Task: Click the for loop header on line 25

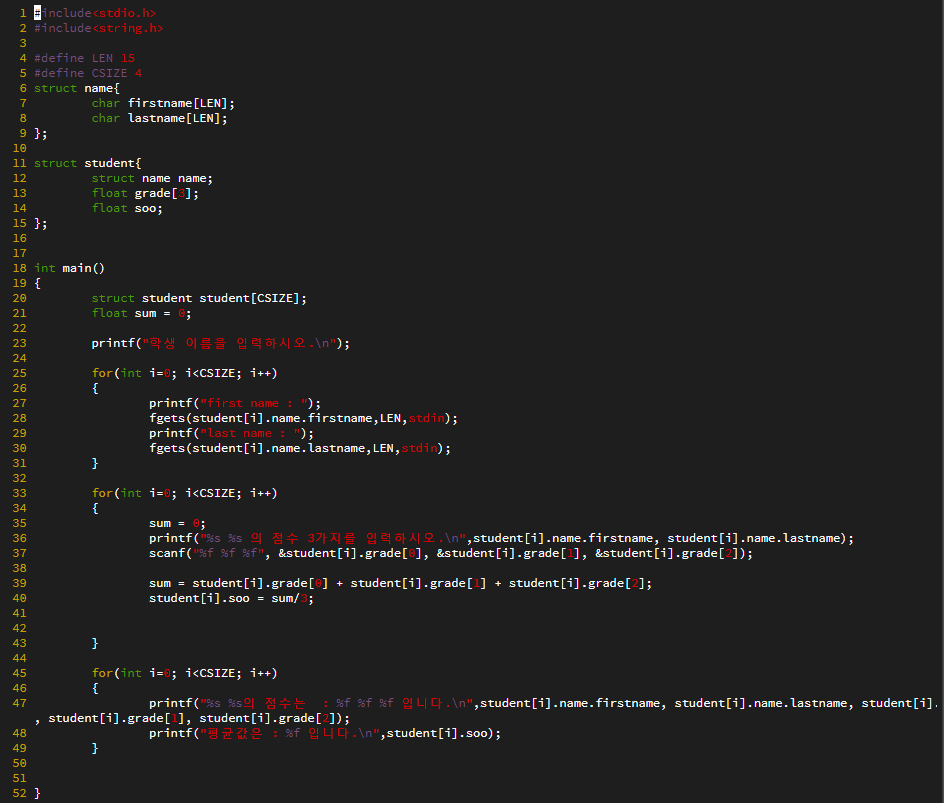Action: 185,373
